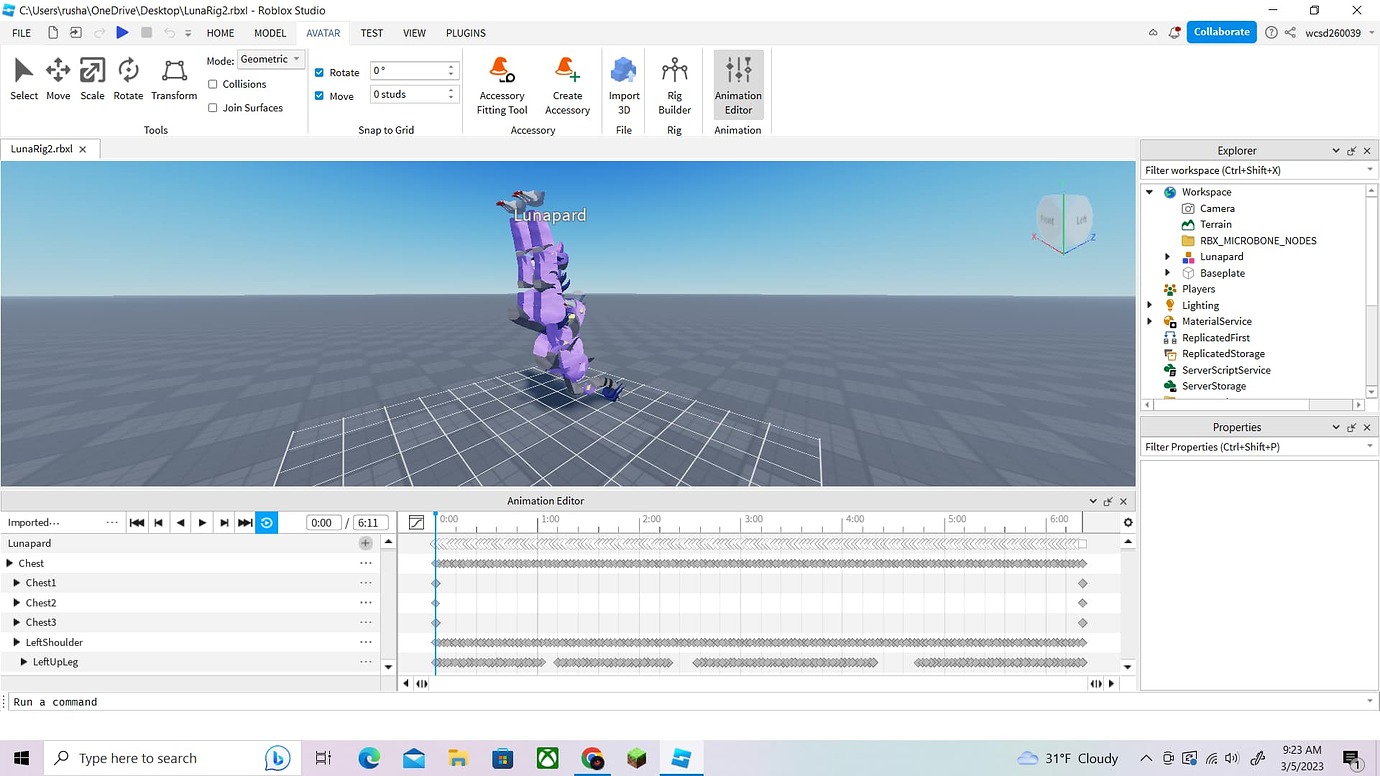The height and width of the screenshot is (776, 1380).
Task: Collapse the Workspace node in the Explorer
Action: coord(1149,192)
